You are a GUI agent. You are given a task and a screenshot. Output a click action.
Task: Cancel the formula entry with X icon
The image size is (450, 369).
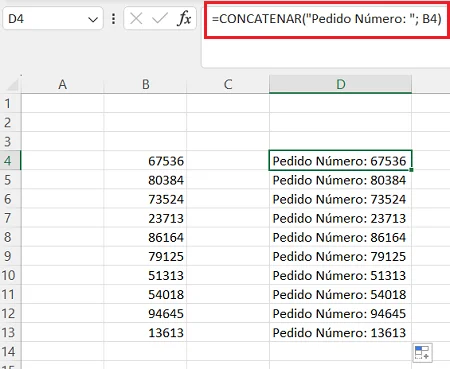[x=136, y=19]
